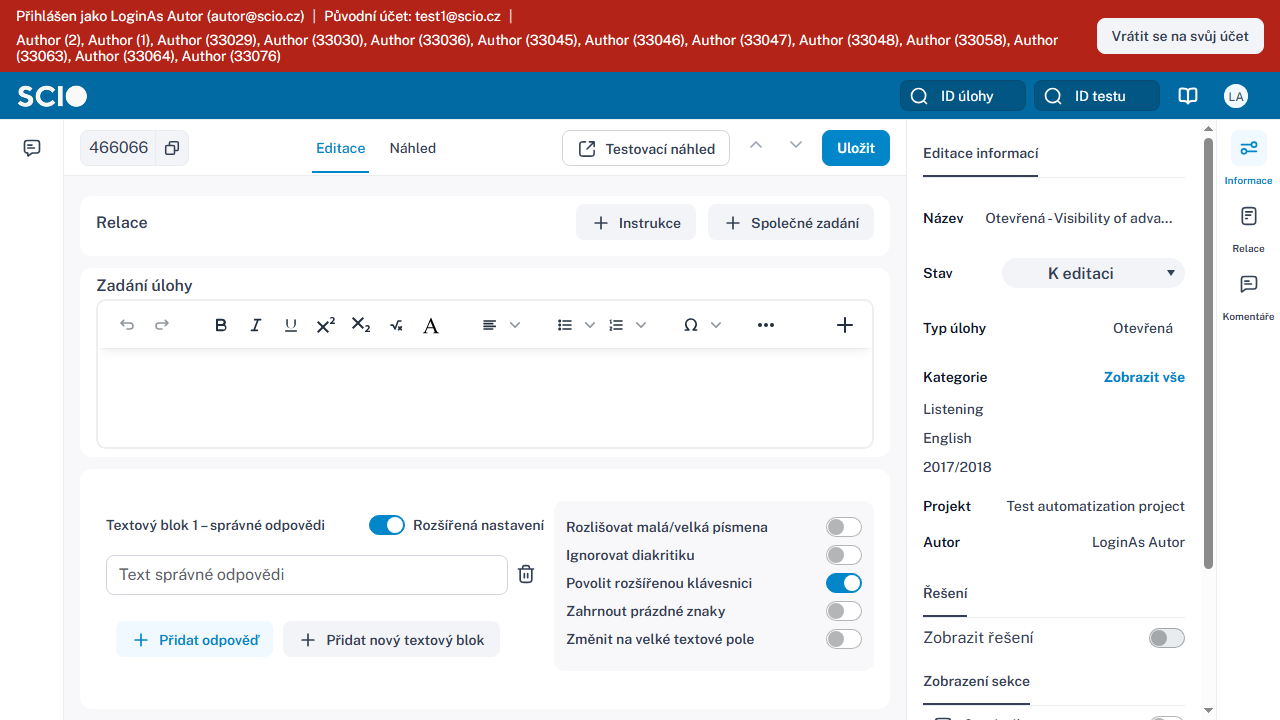Open the comments icon in left sidebar
The image size is (1280, 720).
pyautogui.click(x=32, y=148)
